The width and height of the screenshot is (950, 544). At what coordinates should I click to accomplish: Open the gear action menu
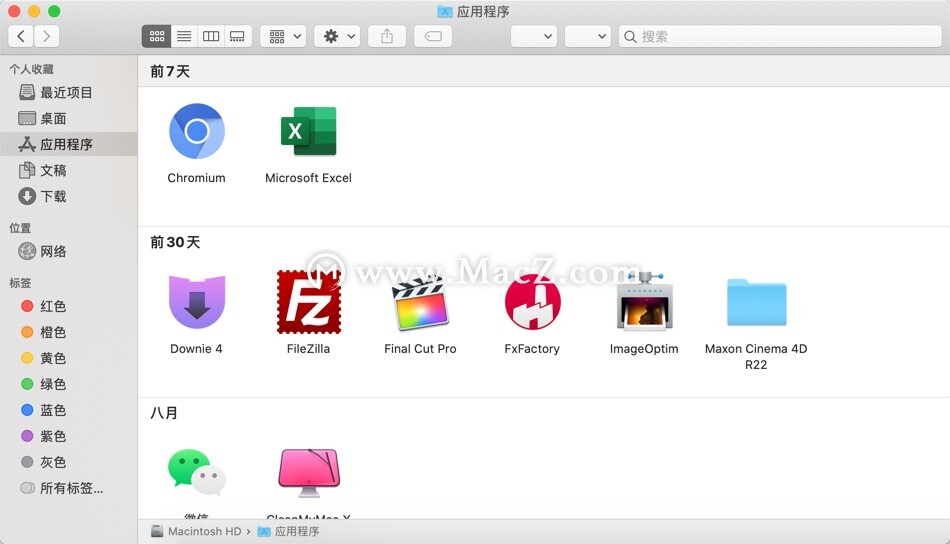(x=337, y=36)
